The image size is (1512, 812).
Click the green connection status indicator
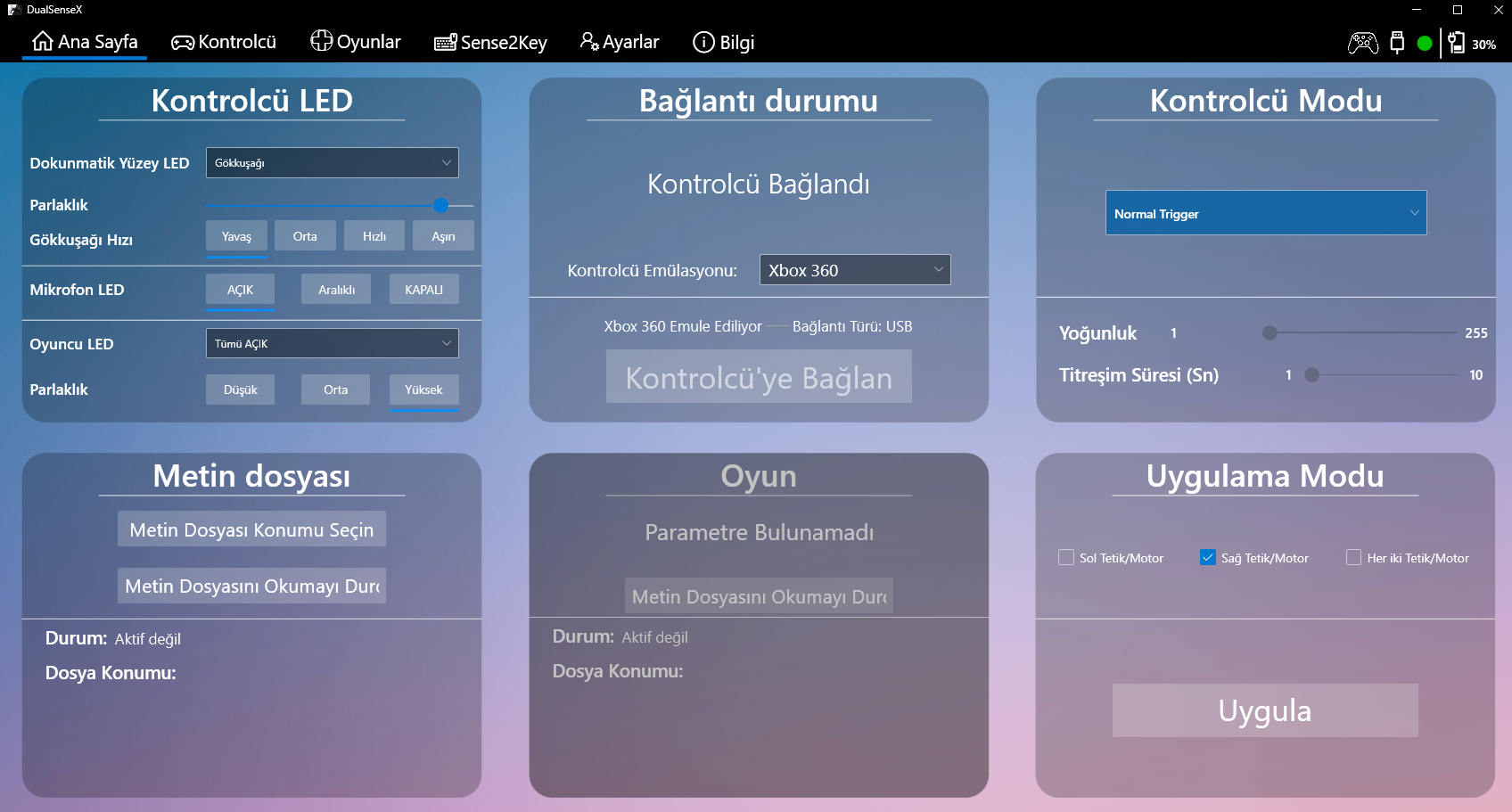(1425, 43)
